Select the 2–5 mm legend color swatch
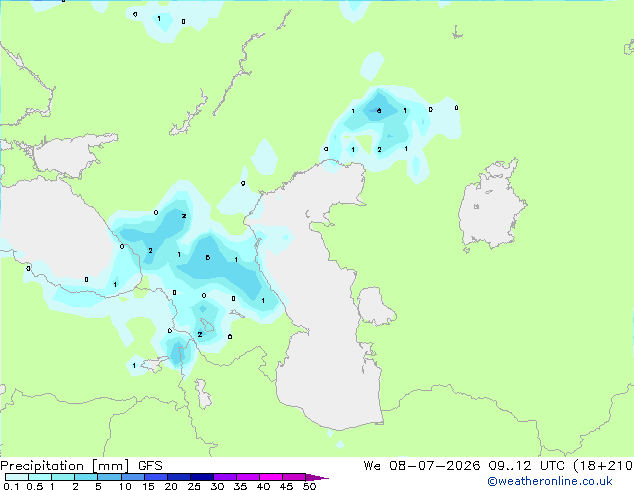634x490 pixels. pyautogui.click(x=86, y=477)
